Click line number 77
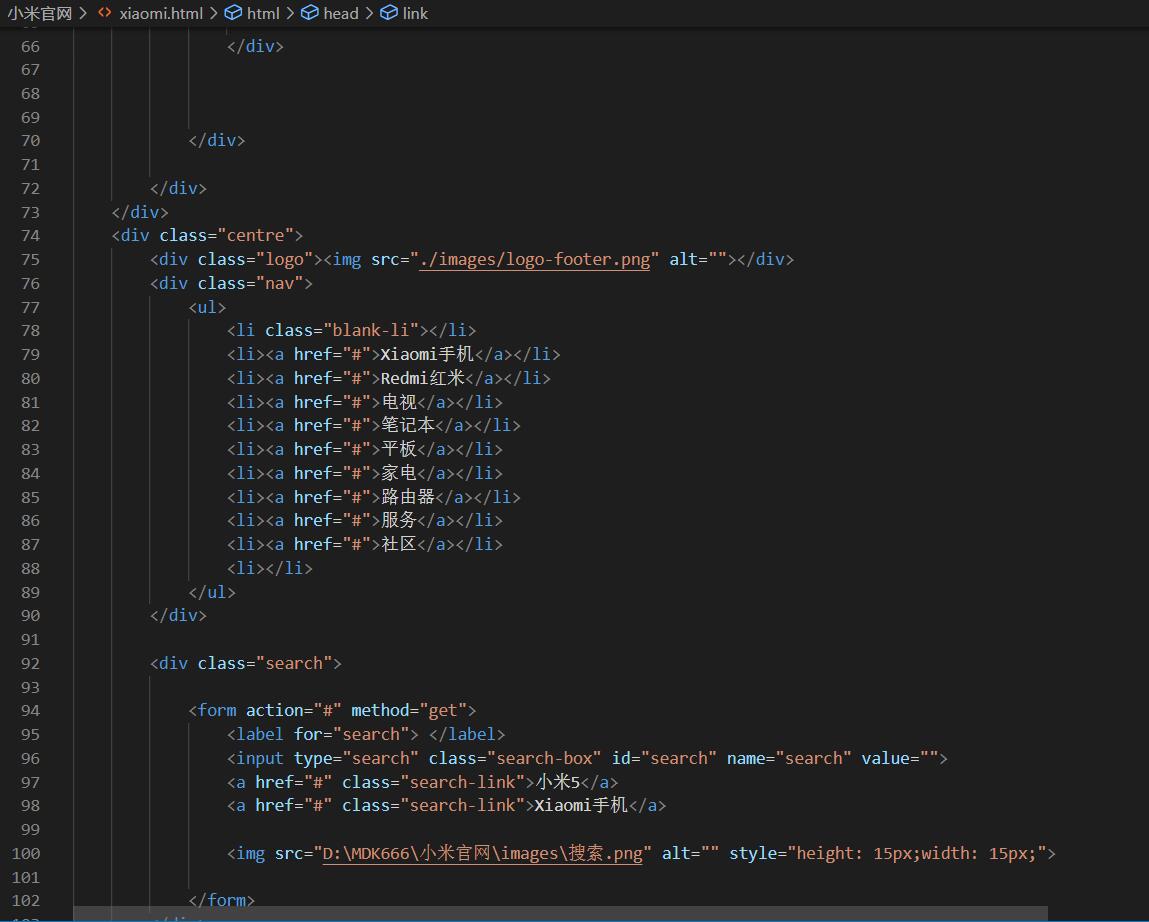Screen dimensions: 1149x922 tap(30, 307)
